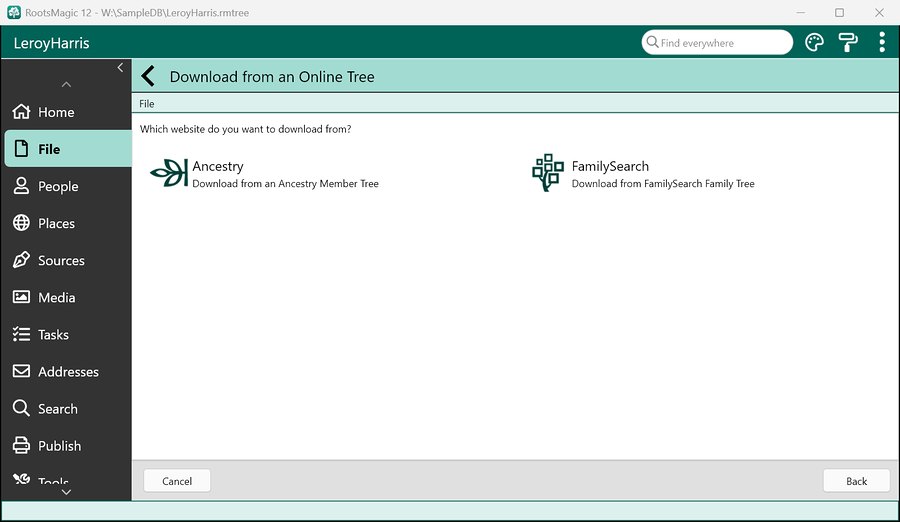900x522 pixels.
Task: Minimize the RootsMagic window
Action: 801,12
